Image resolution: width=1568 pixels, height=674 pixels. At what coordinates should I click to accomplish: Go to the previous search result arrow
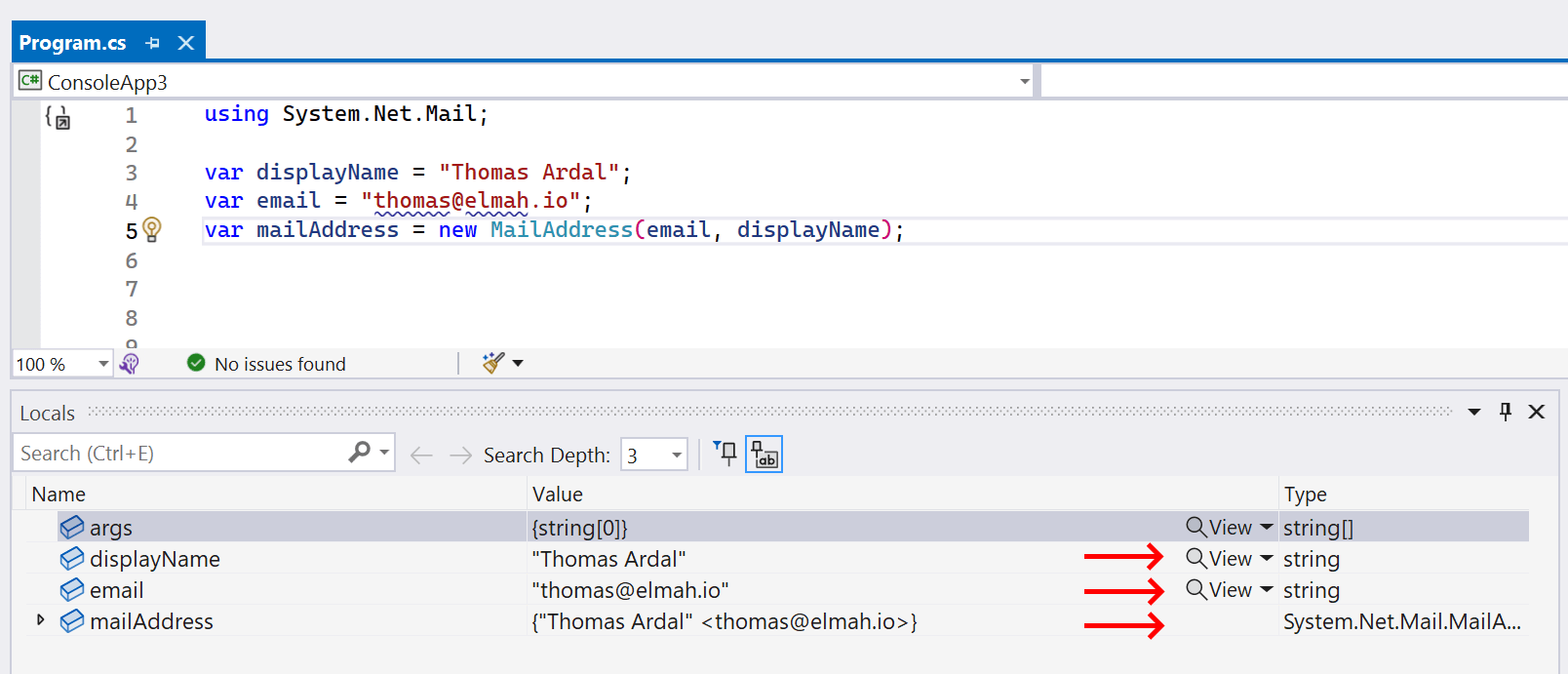[x=421, y=456]
